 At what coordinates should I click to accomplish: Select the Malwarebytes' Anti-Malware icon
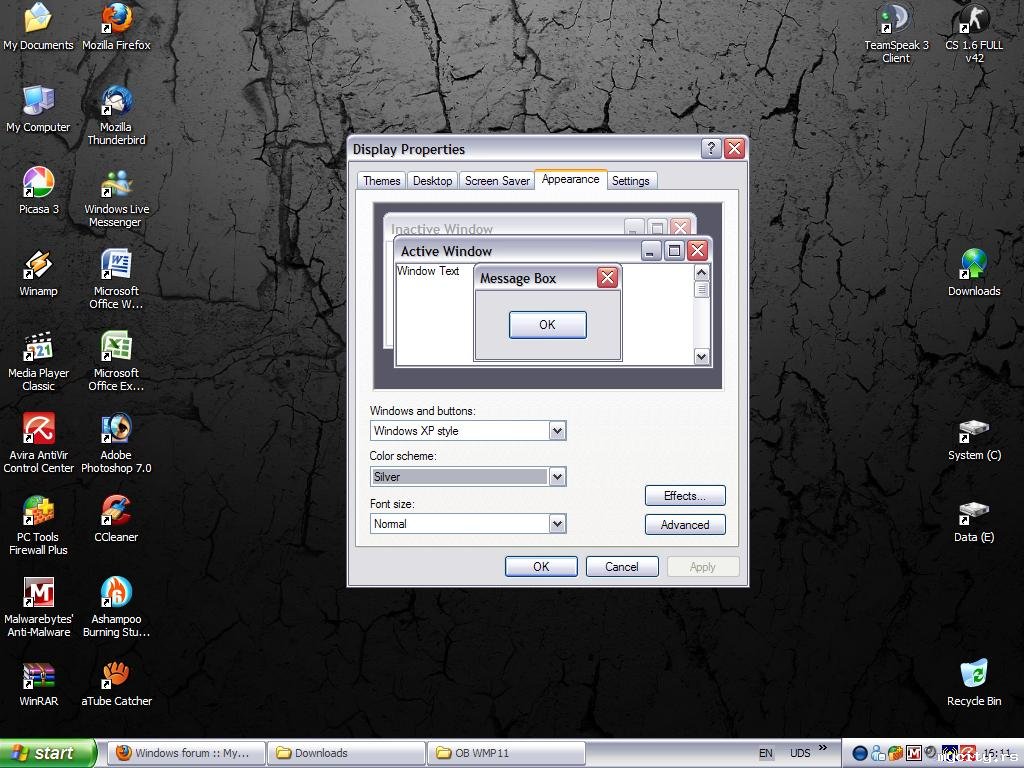(39, 608)
